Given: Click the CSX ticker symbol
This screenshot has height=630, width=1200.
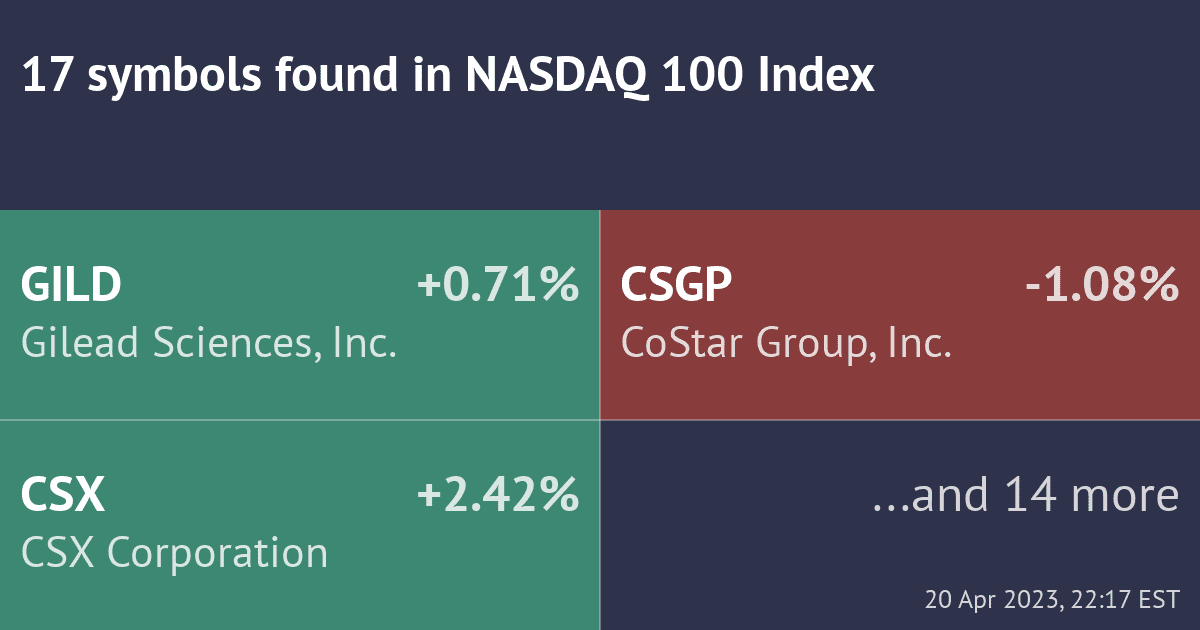Looking at the screenshot, I should [62, 496].
